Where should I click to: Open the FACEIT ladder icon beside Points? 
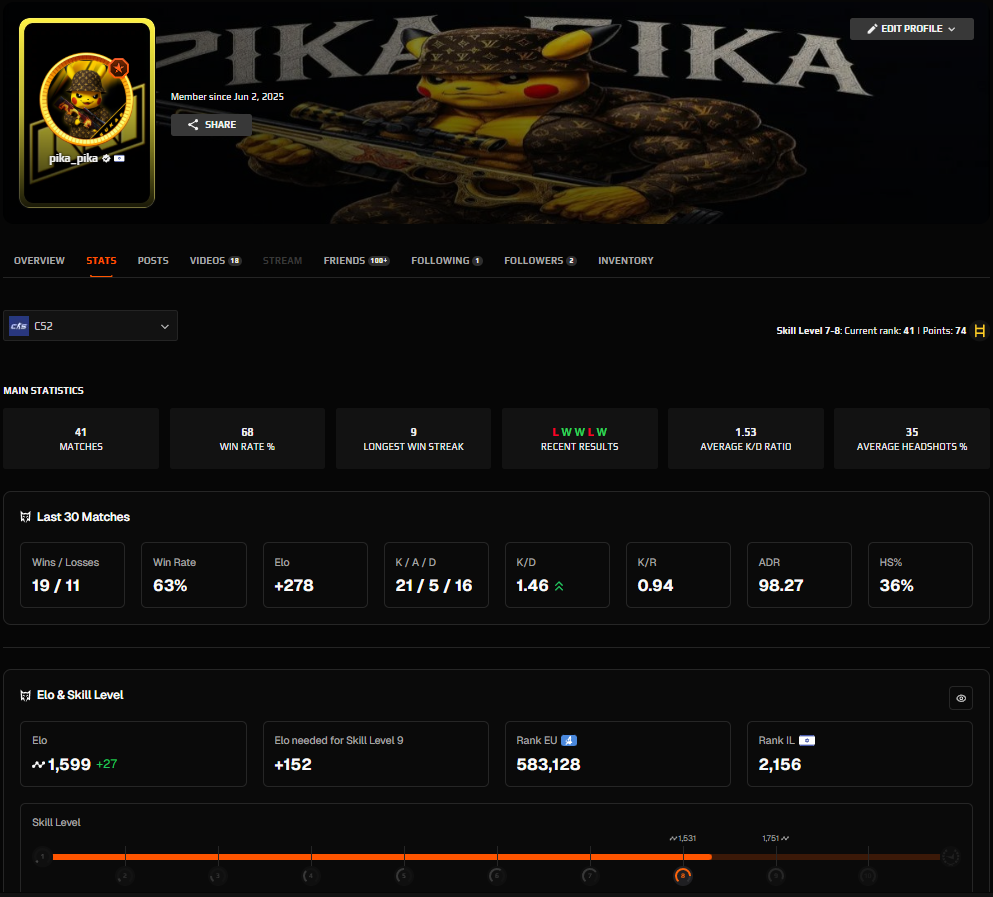979,331
